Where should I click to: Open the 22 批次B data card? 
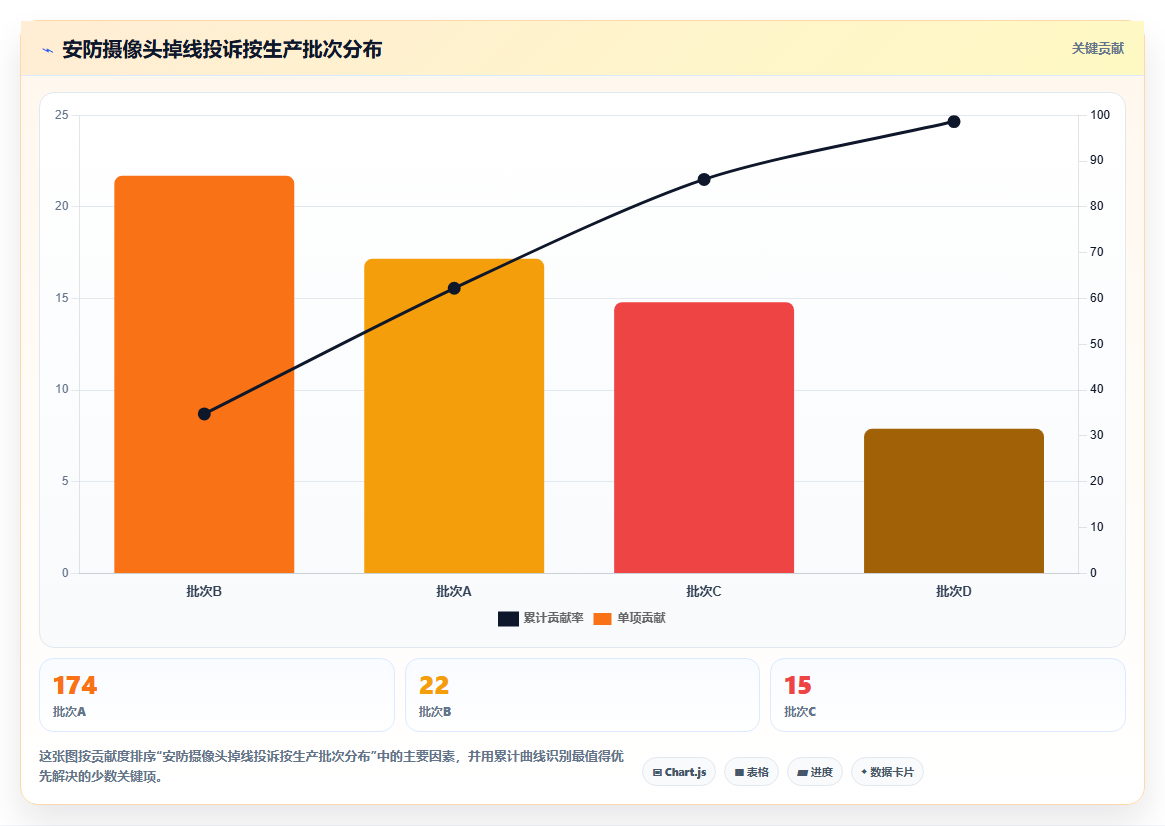click(x=582, y=695)
